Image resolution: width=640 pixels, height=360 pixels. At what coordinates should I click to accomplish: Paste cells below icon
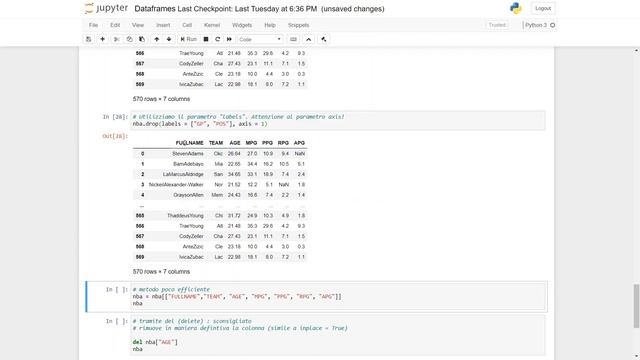pos(142,39)
